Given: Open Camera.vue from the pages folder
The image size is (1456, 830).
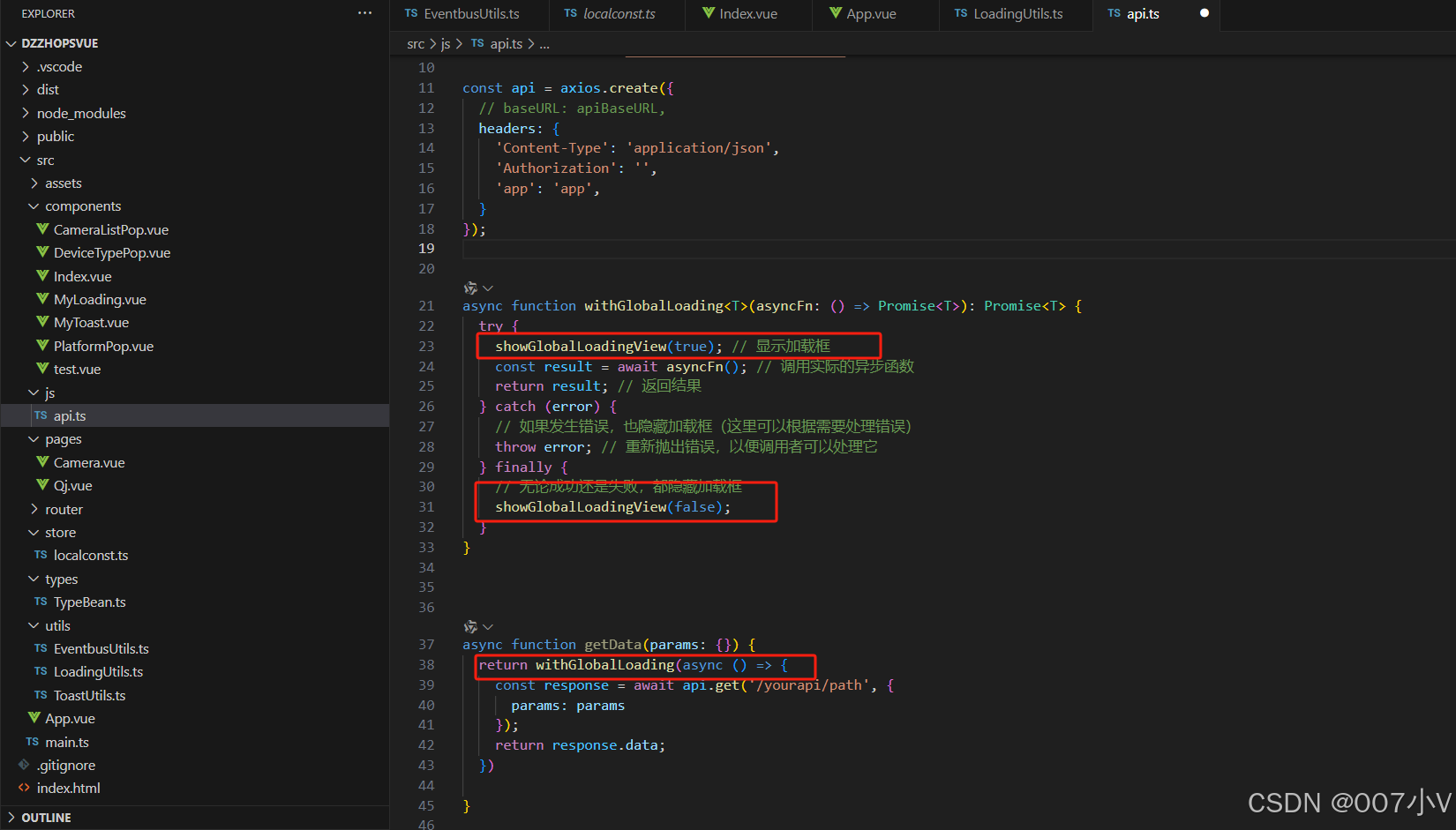Looking at the screenshot, I should (88, 461).
